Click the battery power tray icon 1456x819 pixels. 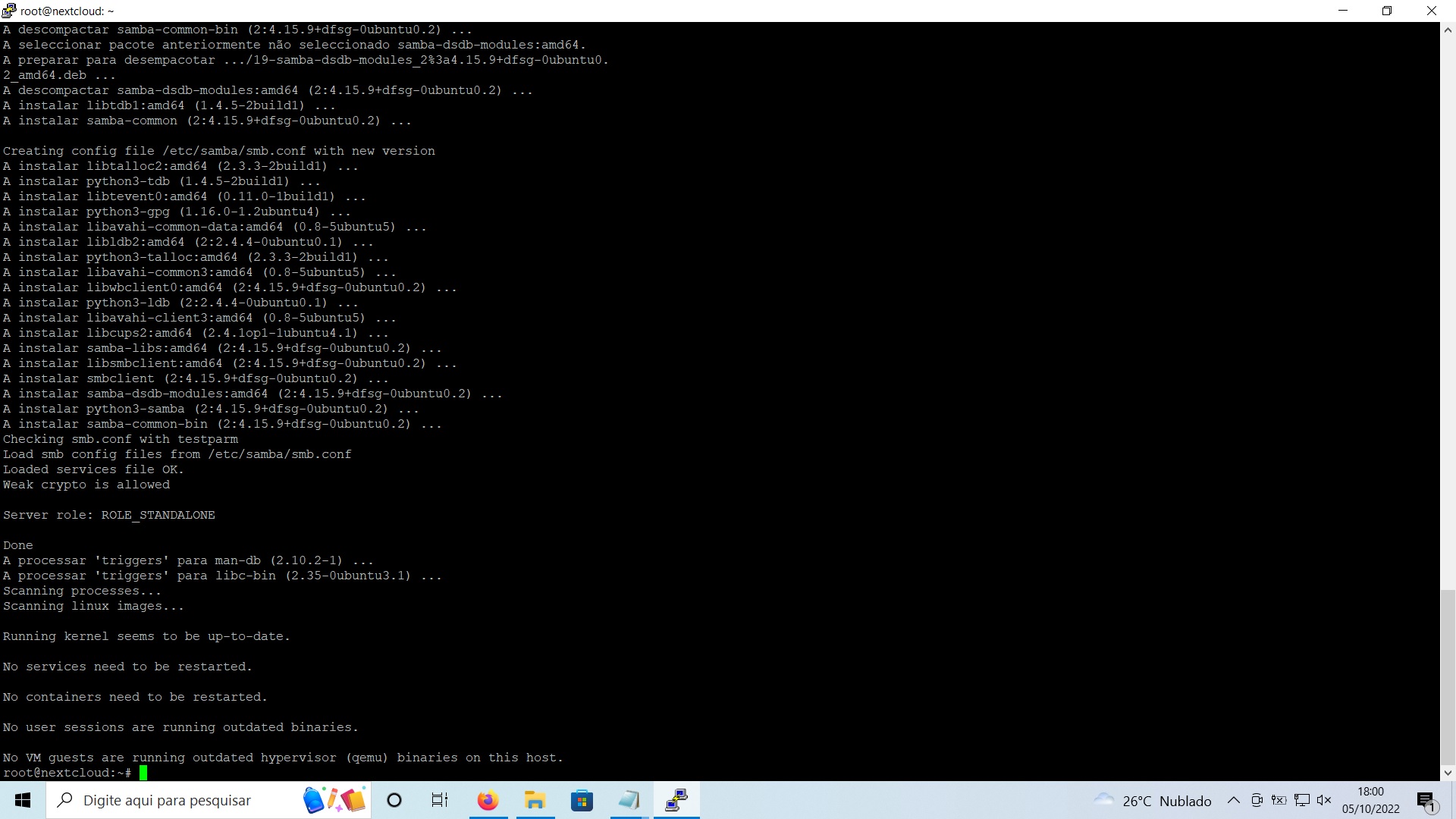1279,800
